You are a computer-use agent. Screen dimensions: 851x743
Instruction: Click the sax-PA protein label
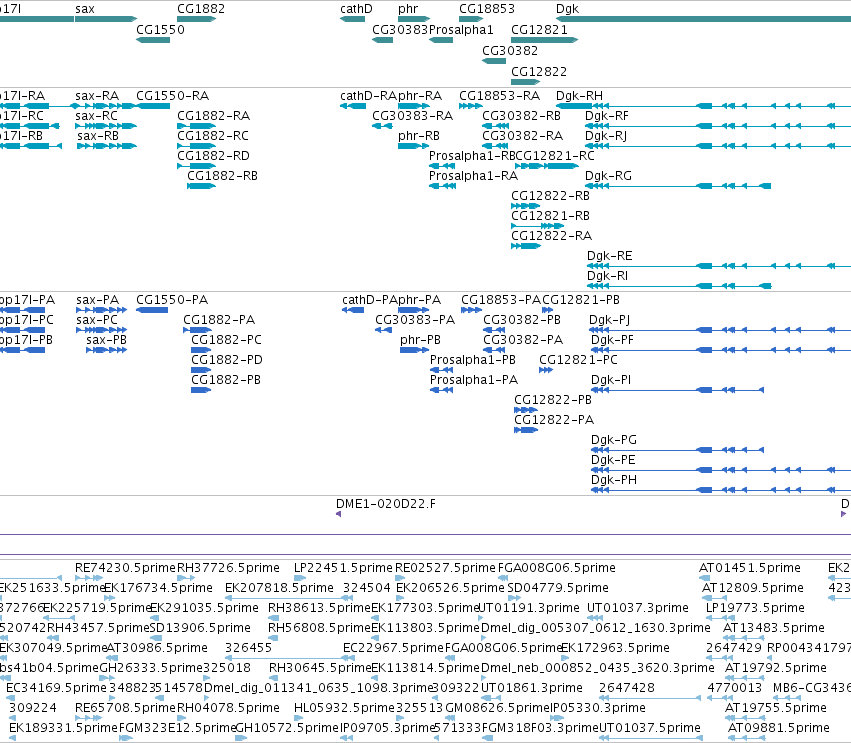(x=98, y=300)
